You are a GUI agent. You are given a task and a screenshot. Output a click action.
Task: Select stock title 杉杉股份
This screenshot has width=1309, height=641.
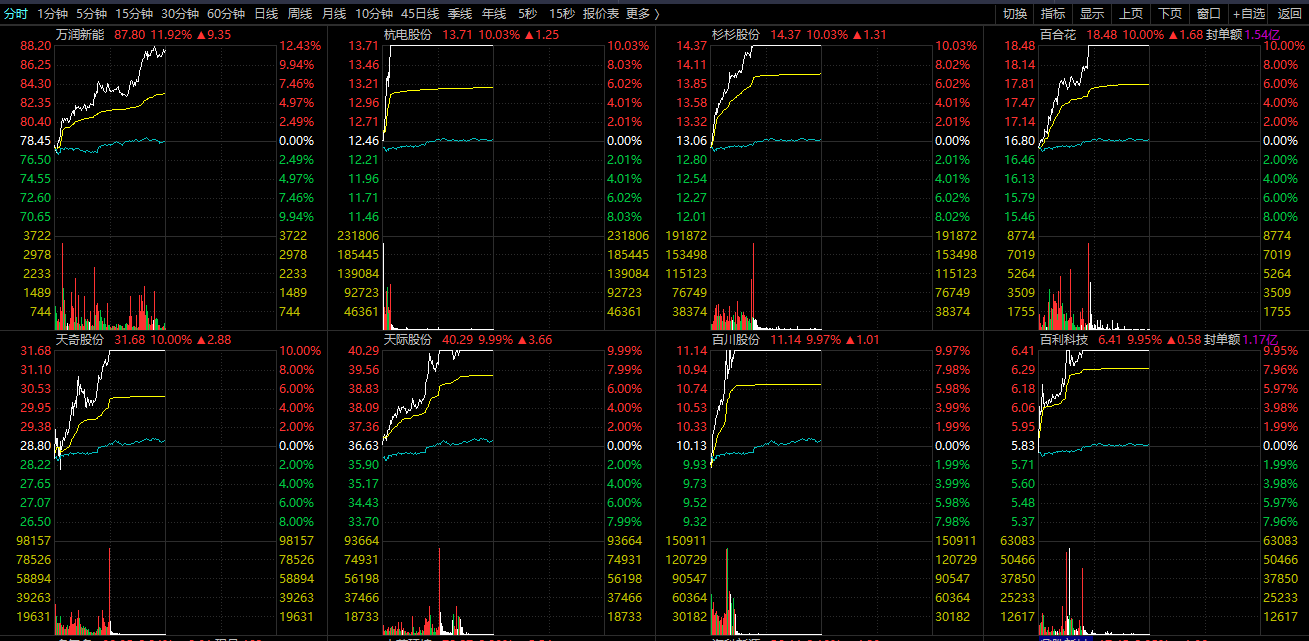pyautogui.click(x=736, y=34)
